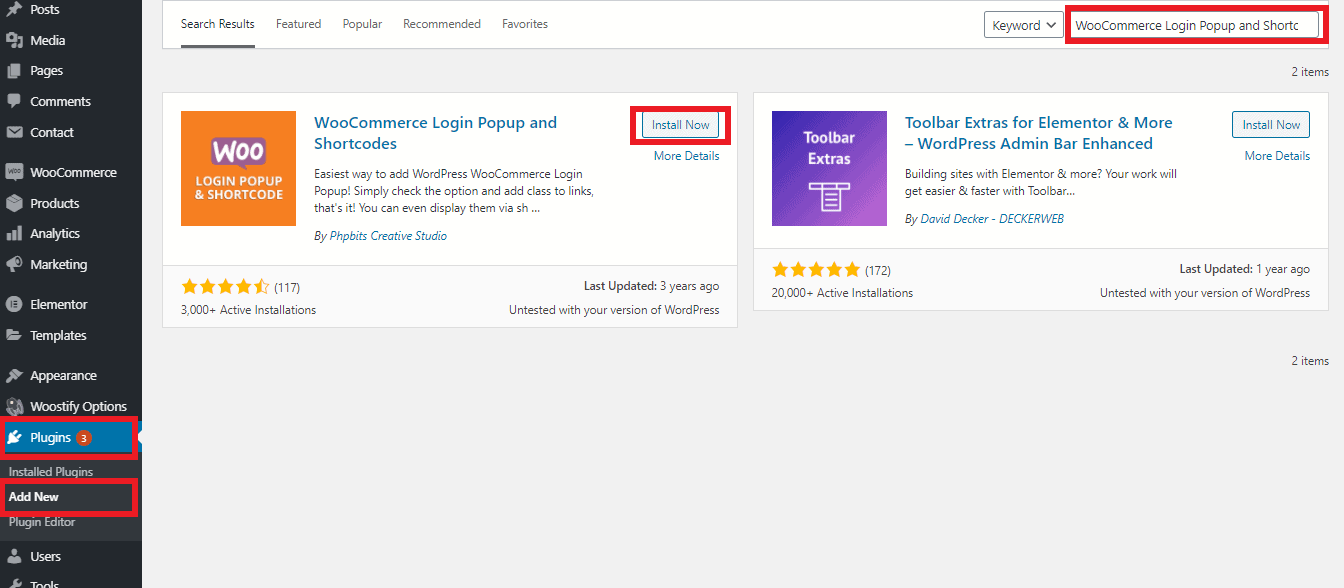Image resolution: width=1344 pixels, height=588 pixels.
Task: Click the Last Updated 1 year ago text
Action: coord(1245,269)
